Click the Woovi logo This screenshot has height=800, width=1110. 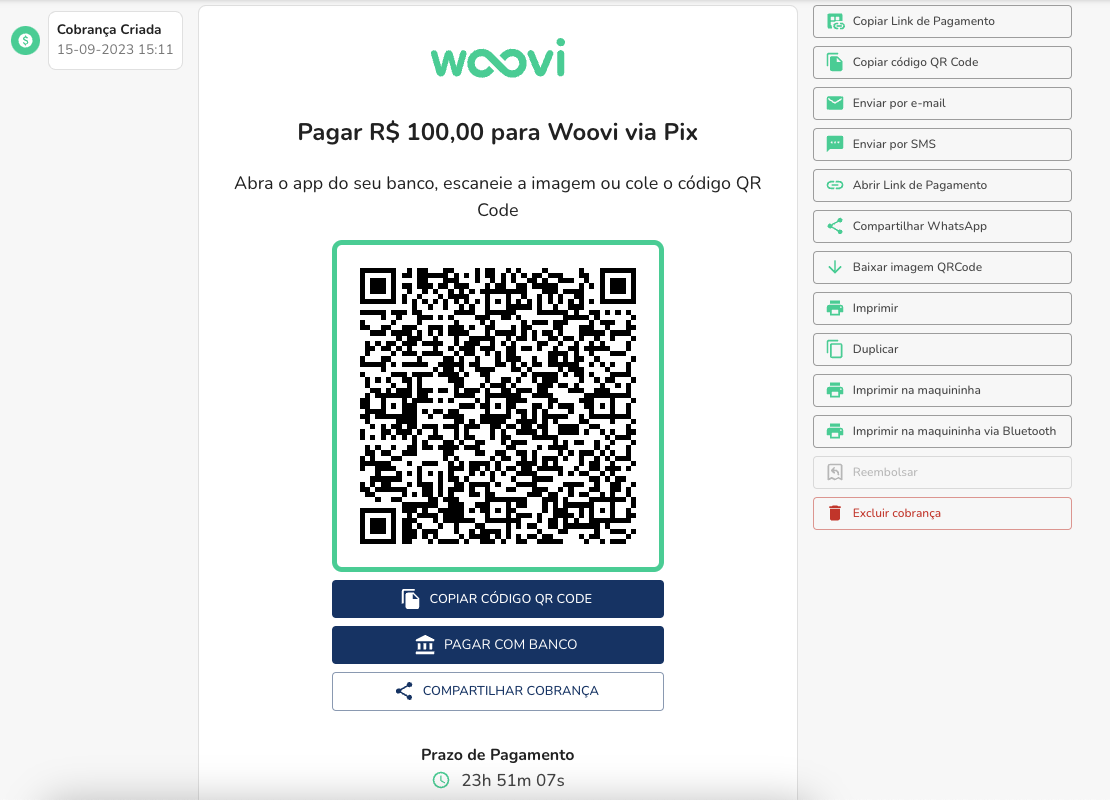coord(498,58)
